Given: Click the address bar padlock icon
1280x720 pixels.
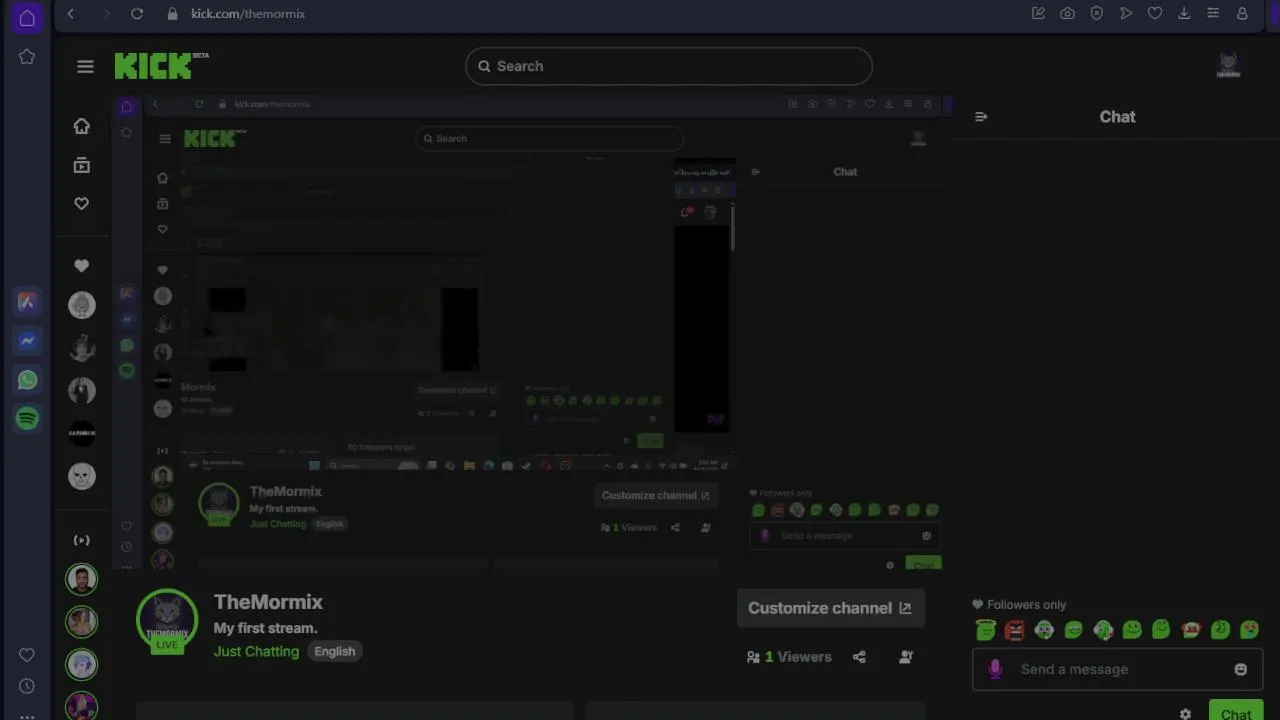Looking at the screenshot, I should click(x=172, y=13).
